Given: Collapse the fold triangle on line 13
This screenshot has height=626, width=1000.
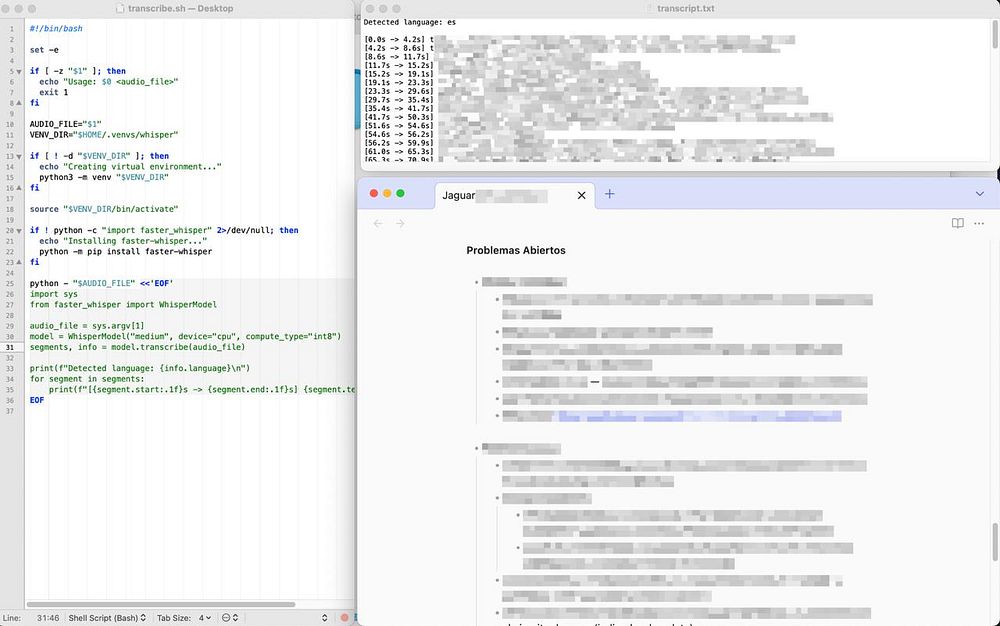Looking at the screenshot, I should click(x=19, y=156).
